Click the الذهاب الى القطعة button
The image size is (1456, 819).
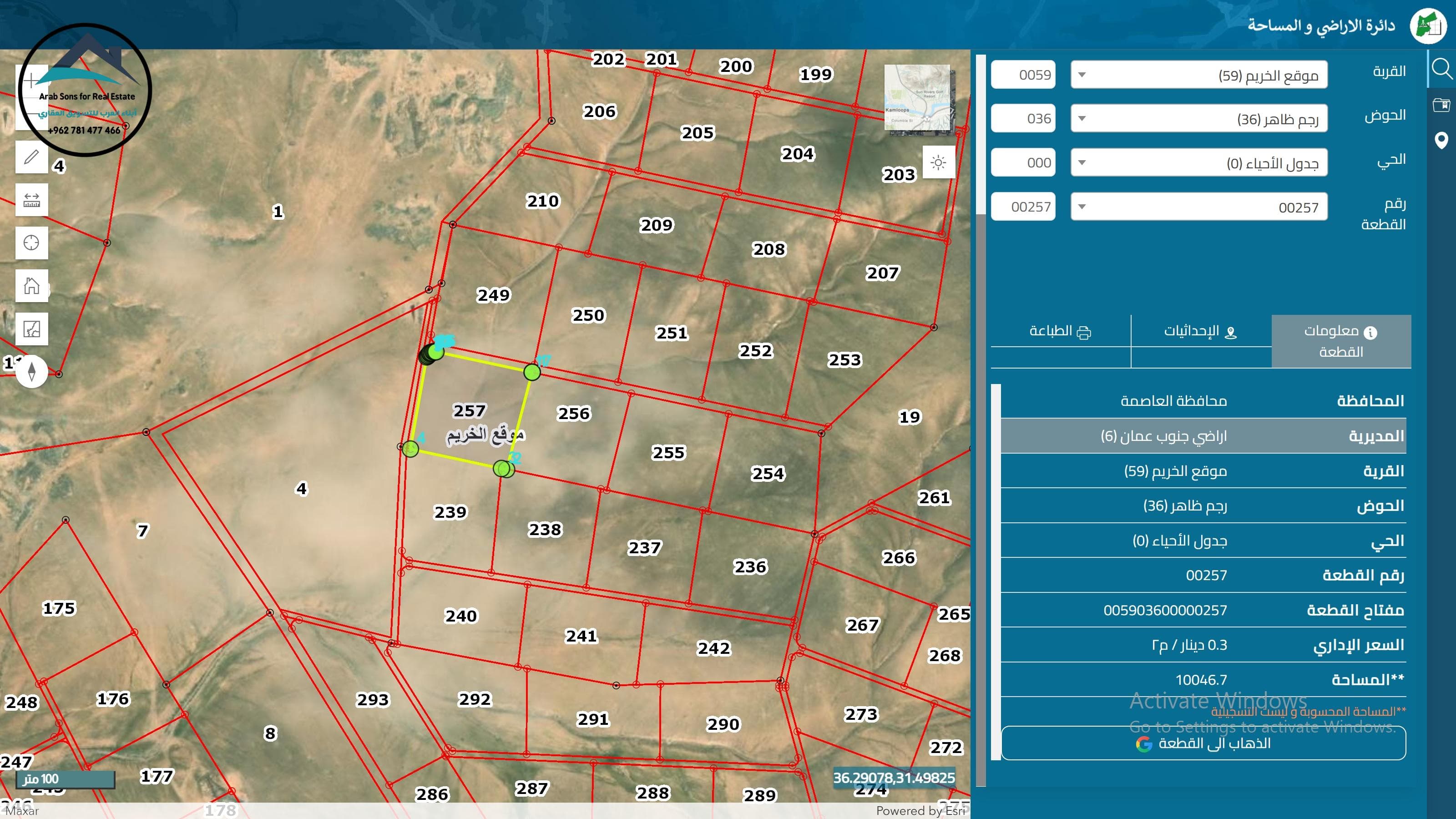[x=1203, y=743]
